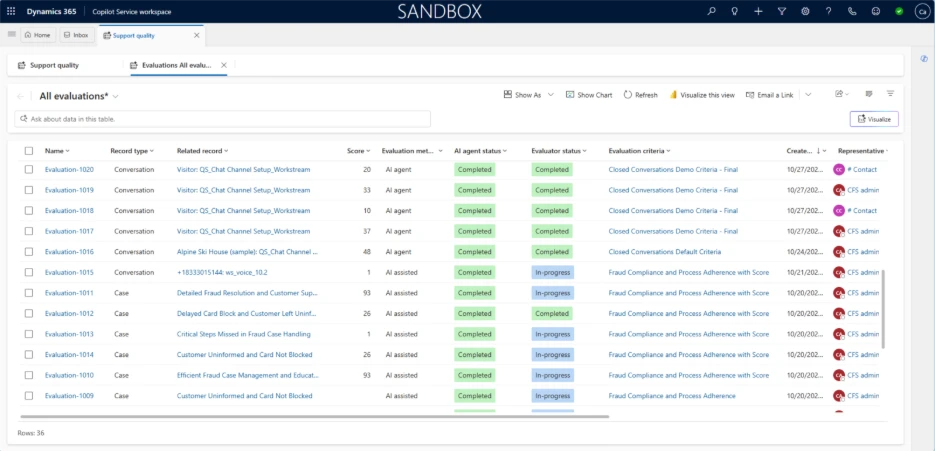This screenshot has height=451, width=936.
Task: Click the lightbulb assistant icon
Action: pos(735,11)
